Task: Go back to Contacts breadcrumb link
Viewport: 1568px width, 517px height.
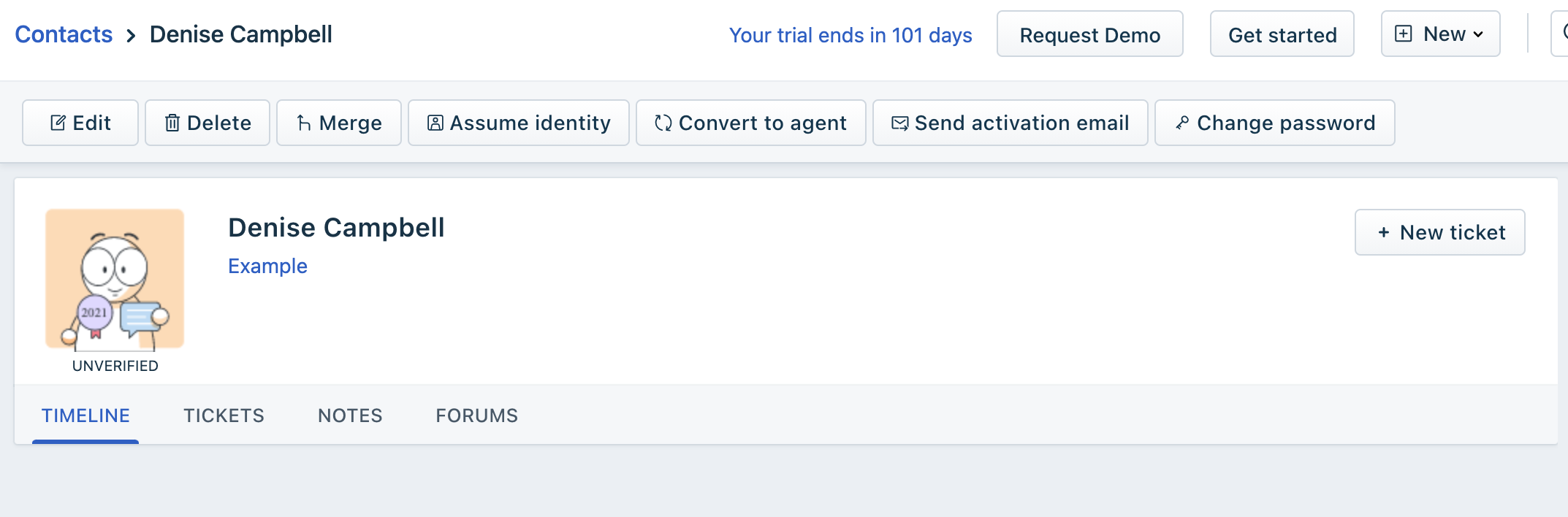Action: pyautogui.click(x=64, y=34)
